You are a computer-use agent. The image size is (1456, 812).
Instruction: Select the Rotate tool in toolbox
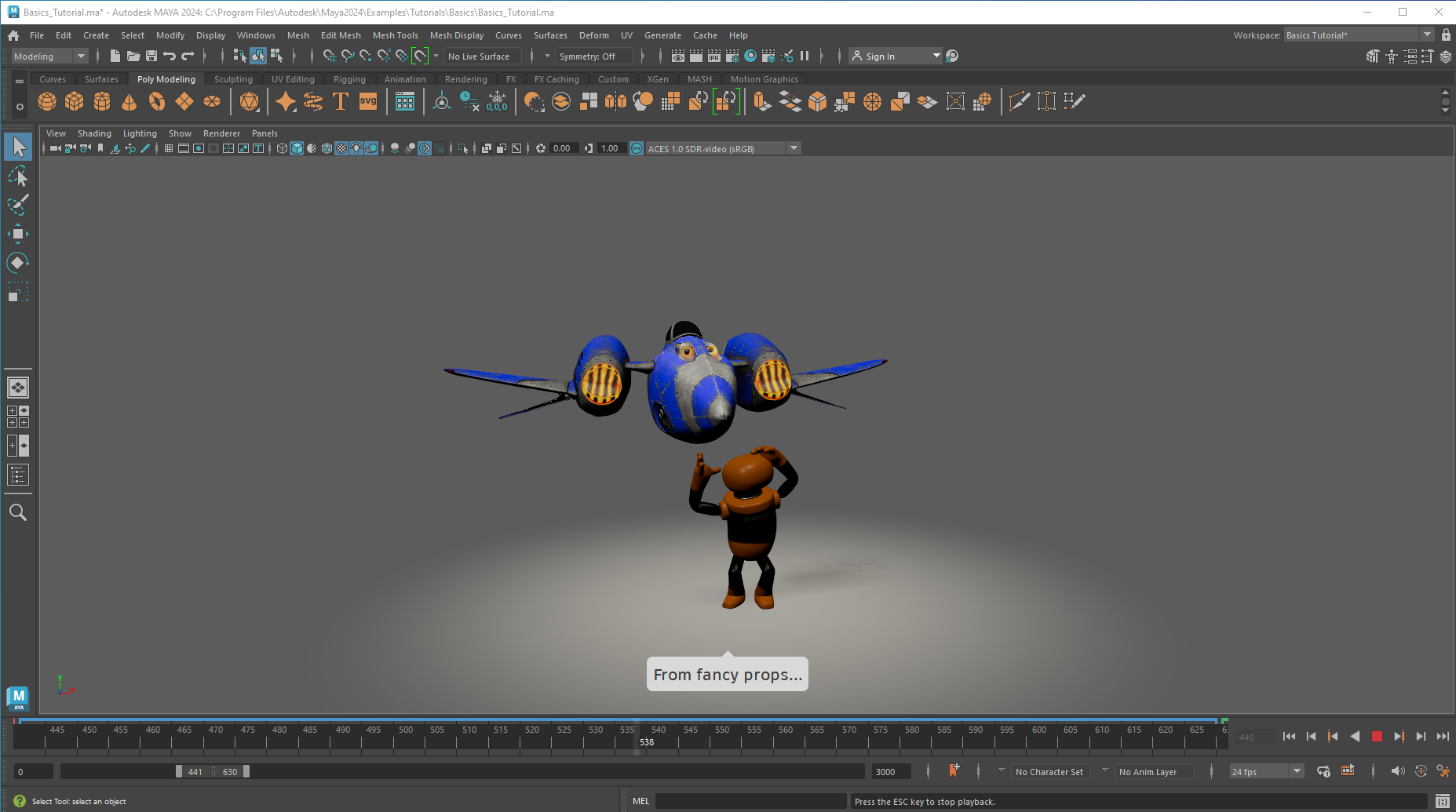(18, 263)
